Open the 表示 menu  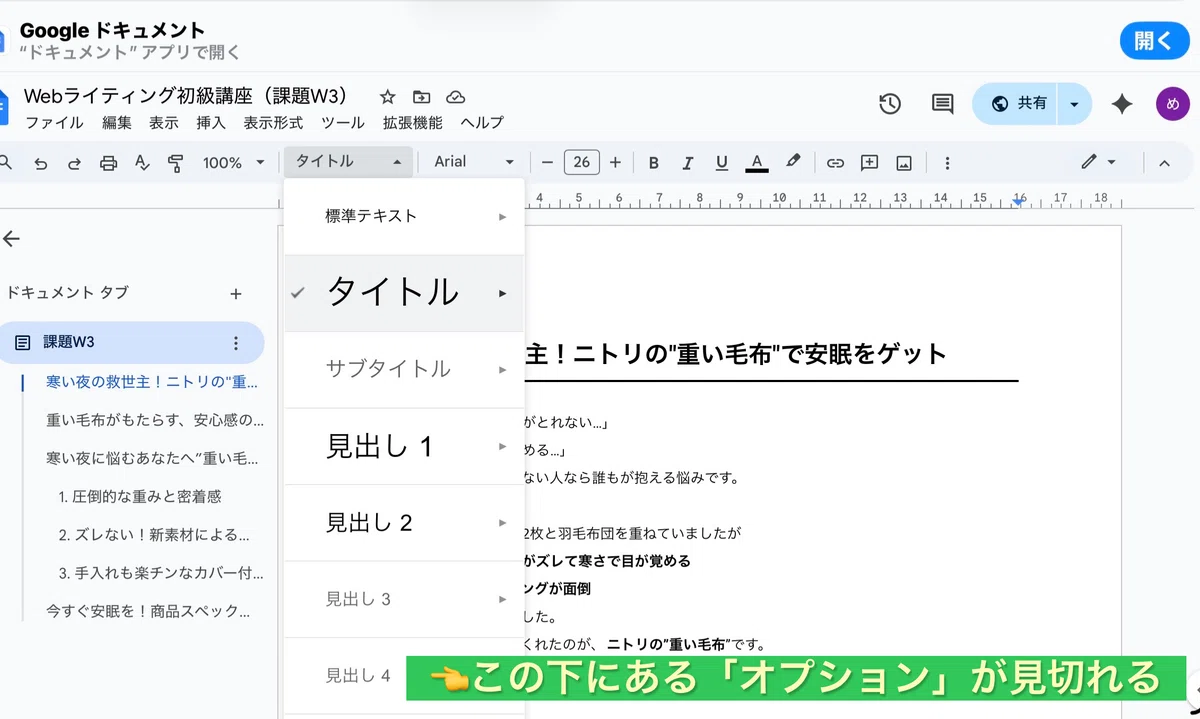(x=163, y=123)
